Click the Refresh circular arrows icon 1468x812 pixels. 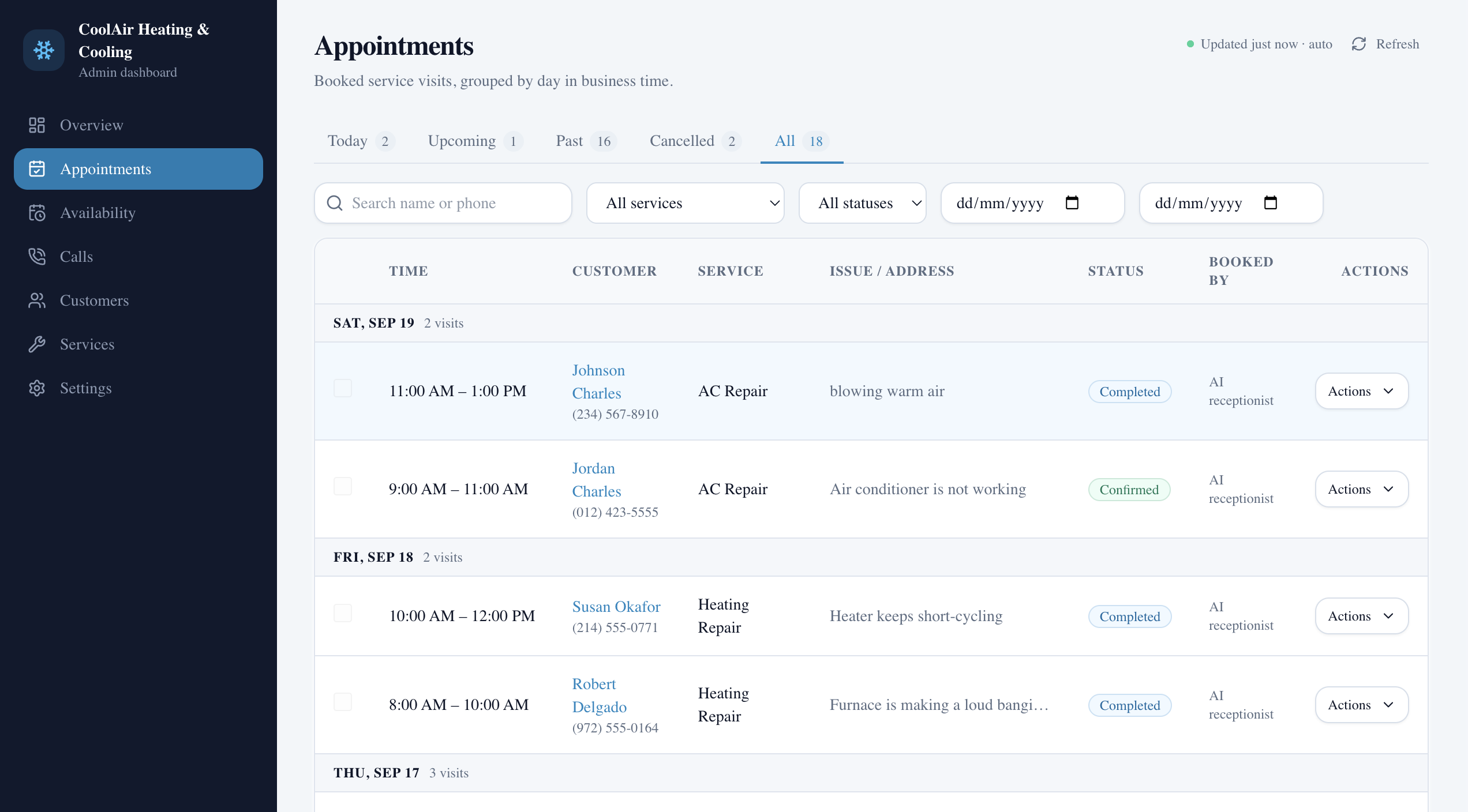[x=1359, y=44]
